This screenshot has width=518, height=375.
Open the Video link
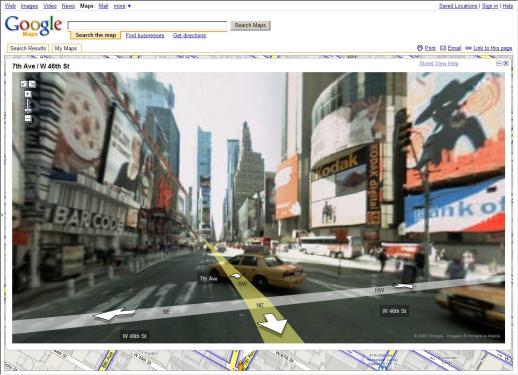[50, 6]
